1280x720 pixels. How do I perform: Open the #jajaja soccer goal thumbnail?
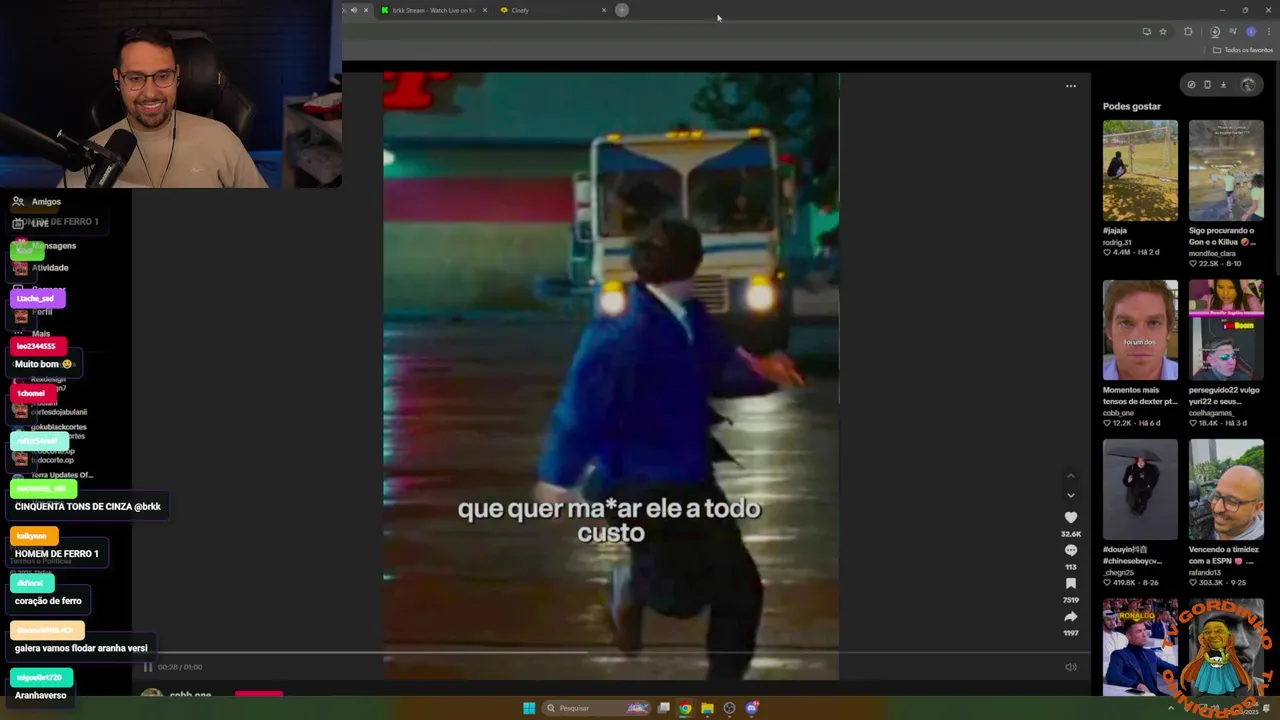click(x=1140, y=171)
